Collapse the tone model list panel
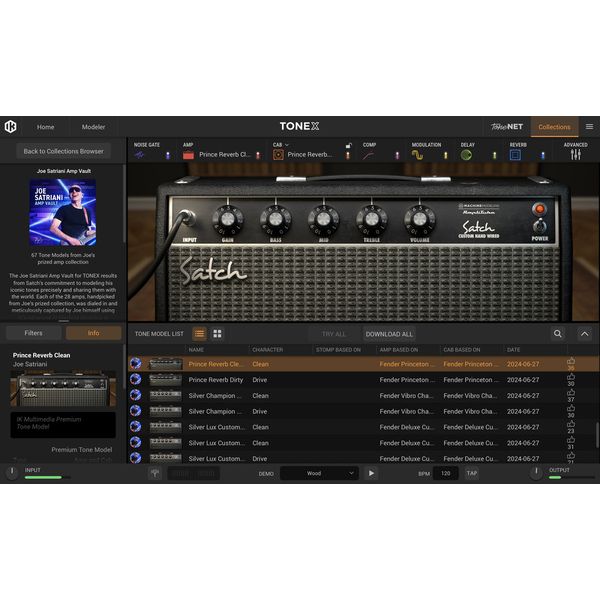 [585, 334]
